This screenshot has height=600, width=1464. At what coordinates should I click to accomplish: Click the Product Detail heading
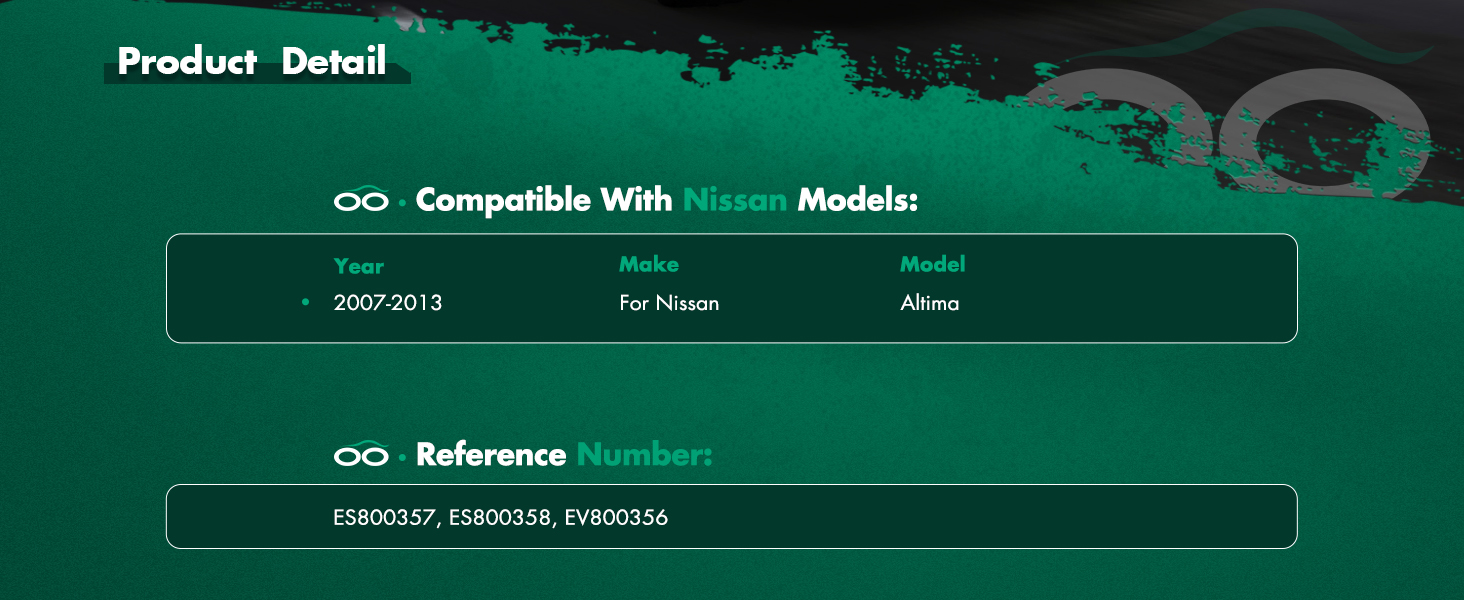click(252, 61)
